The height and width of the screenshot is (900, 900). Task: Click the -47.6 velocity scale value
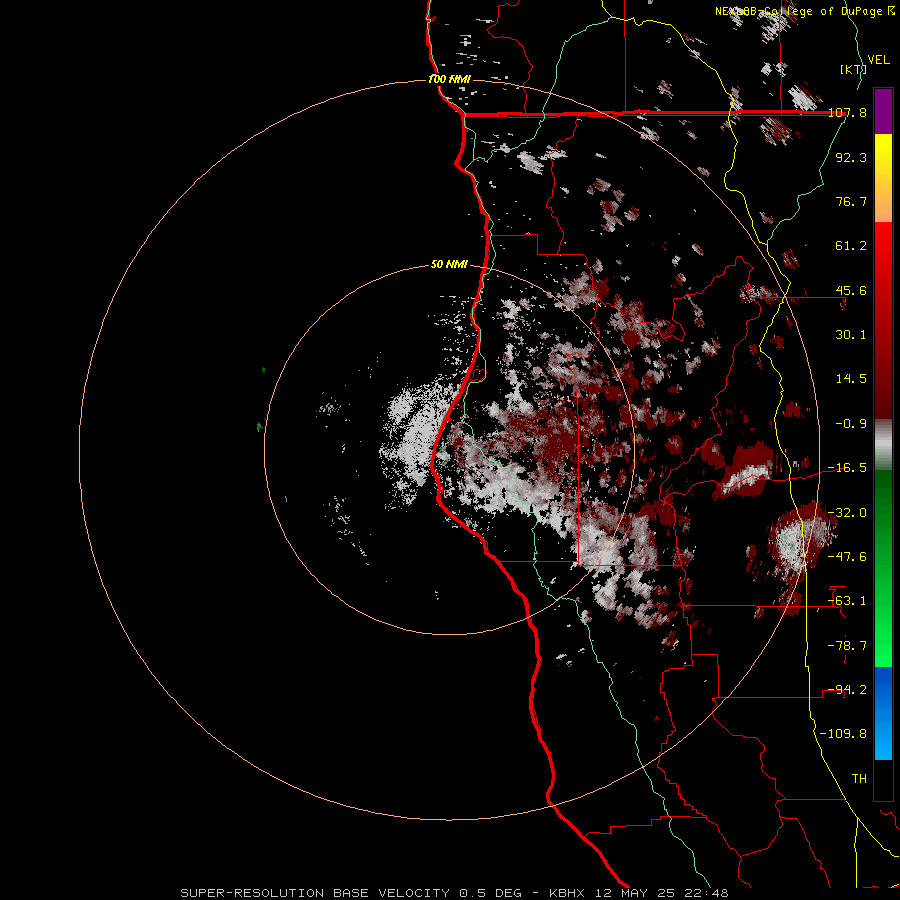(x=847, y=557)
